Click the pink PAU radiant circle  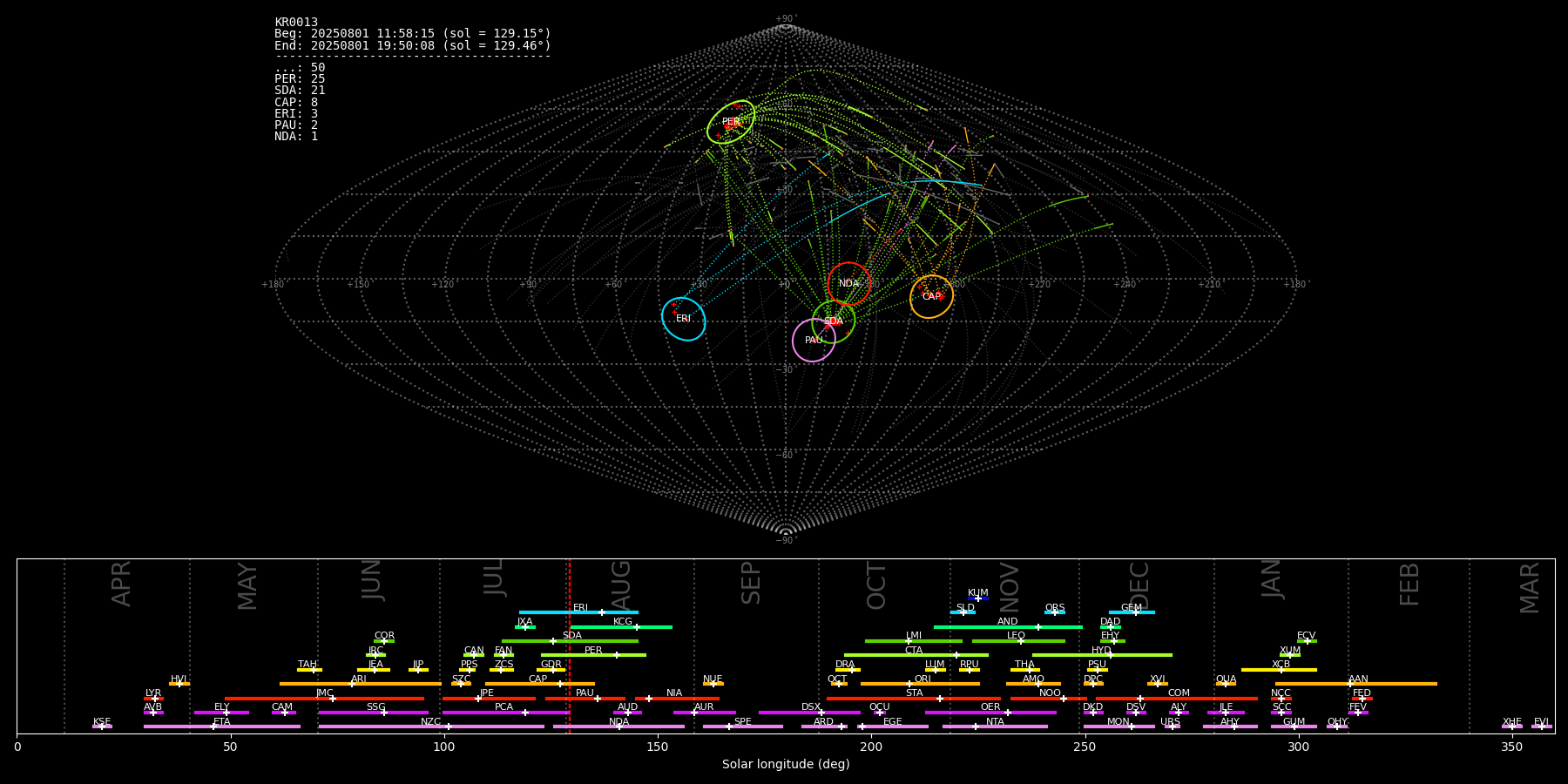814,340
